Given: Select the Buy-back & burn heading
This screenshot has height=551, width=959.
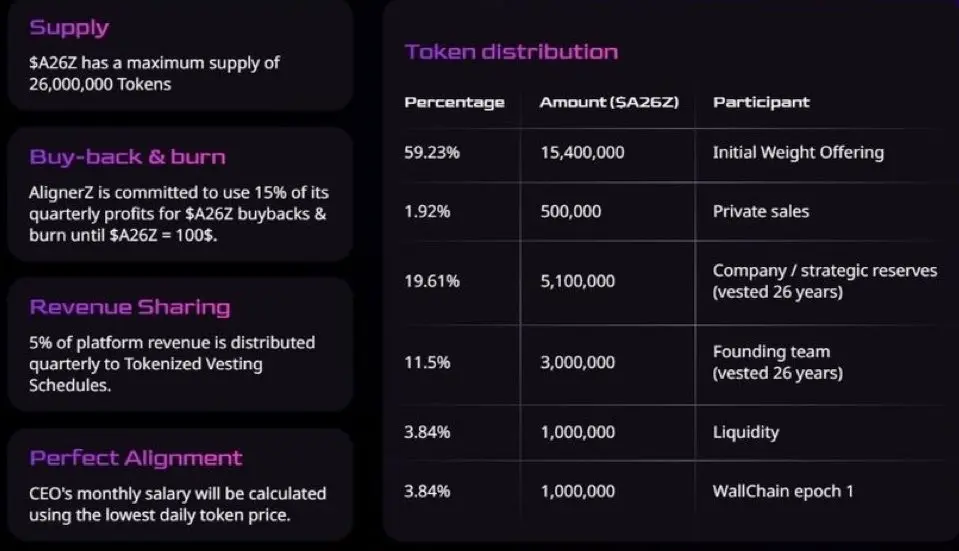Looking at the screenshot, I should [x=127, y=157].
